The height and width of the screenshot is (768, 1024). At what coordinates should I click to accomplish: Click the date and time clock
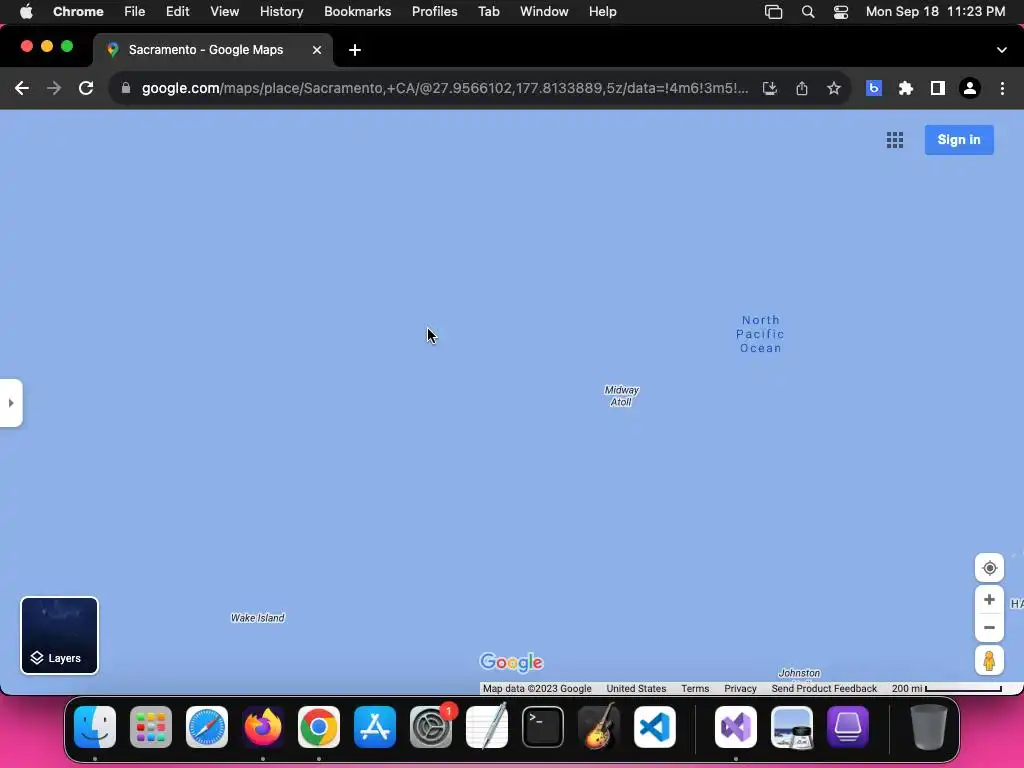[x=935, y=12]
